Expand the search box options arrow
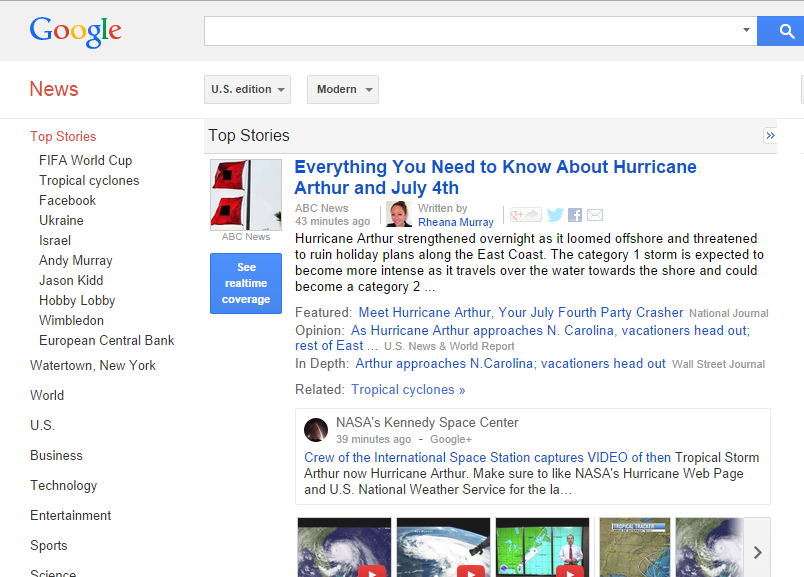The width and height of the screenshot is (804, 577). (x=746, y=31)
